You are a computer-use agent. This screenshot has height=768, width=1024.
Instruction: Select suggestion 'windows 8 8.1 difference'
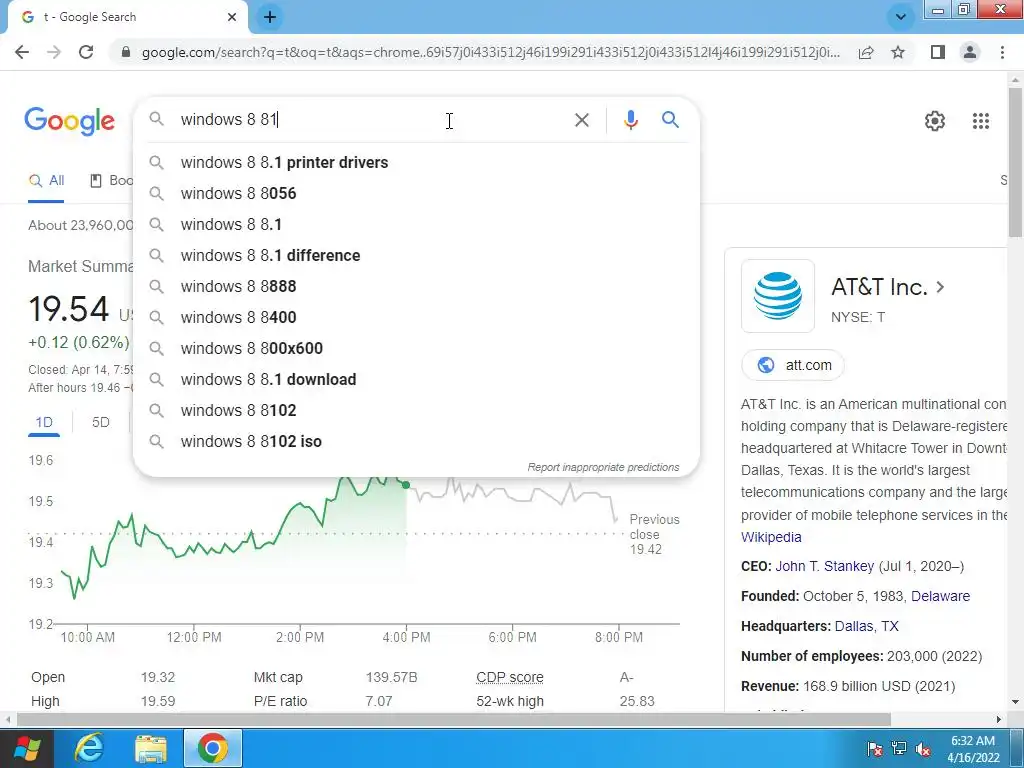point(416,255)
